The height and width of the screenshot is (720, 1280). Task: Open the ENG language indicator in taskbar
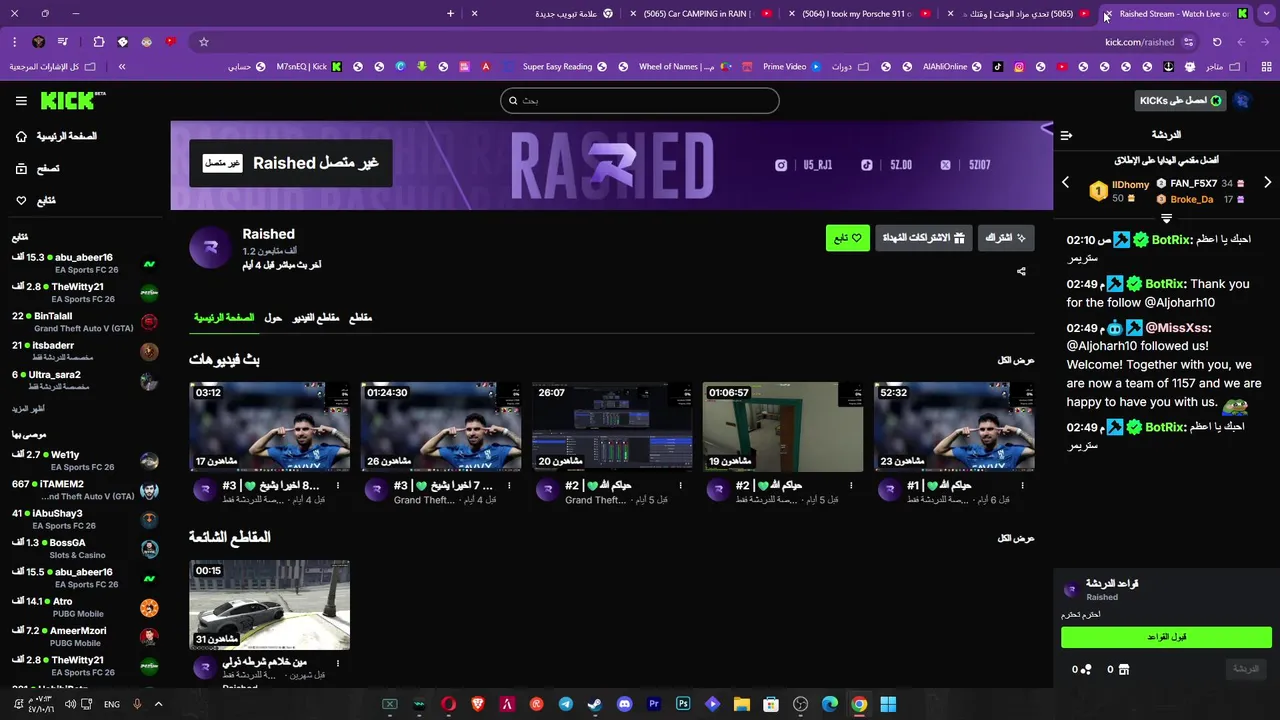click(x=112, y=704)
